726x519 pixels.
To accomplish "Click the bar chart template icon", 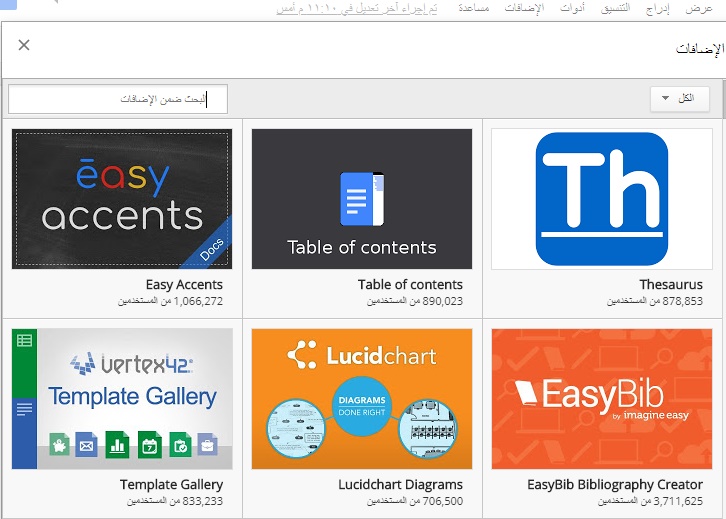I will [x=117, y=445].
